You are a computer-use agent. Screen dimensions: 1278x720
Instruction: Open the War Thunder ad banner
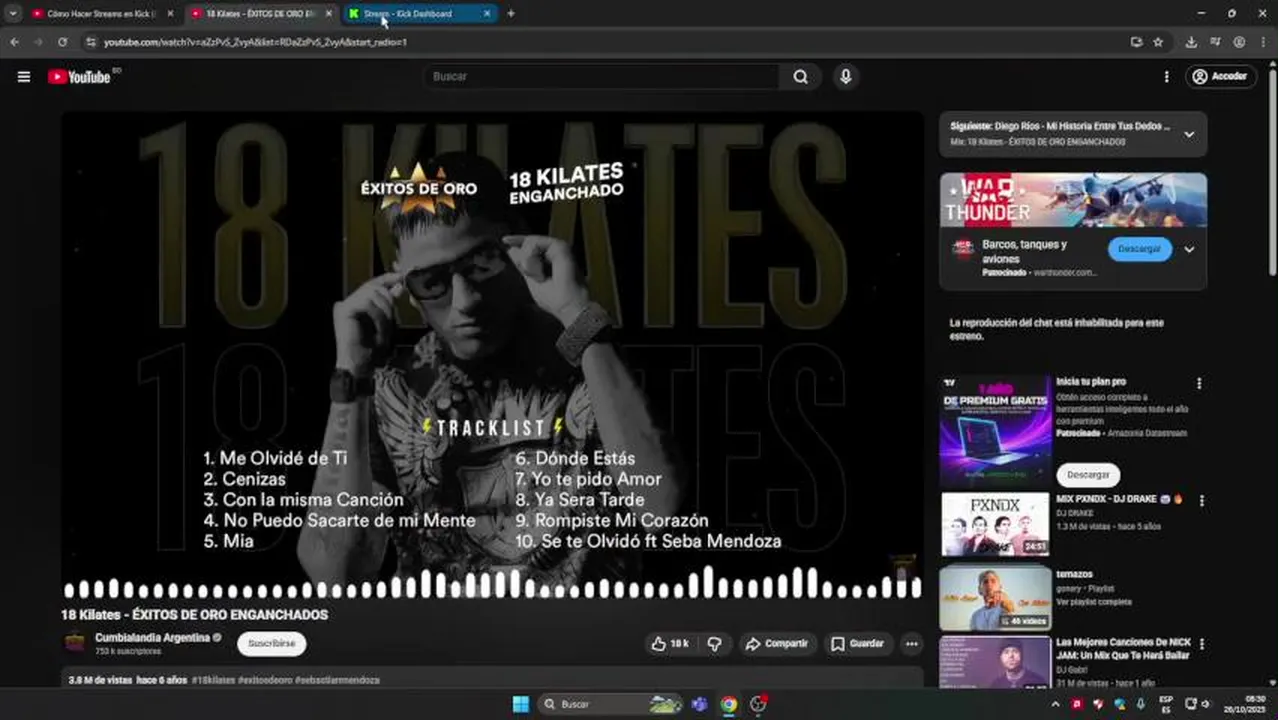[1073, 200]
